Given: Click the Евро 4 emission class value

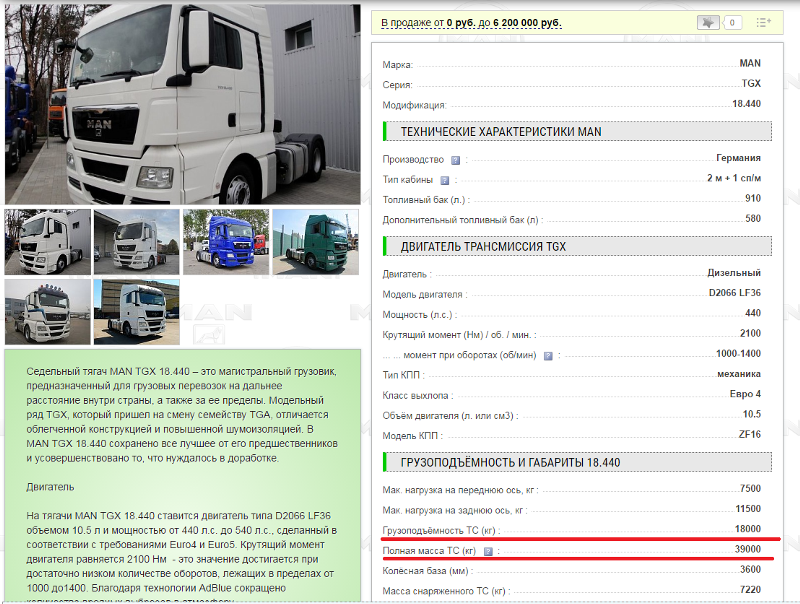Looking at the screenshot, I should tap(745, 394).
